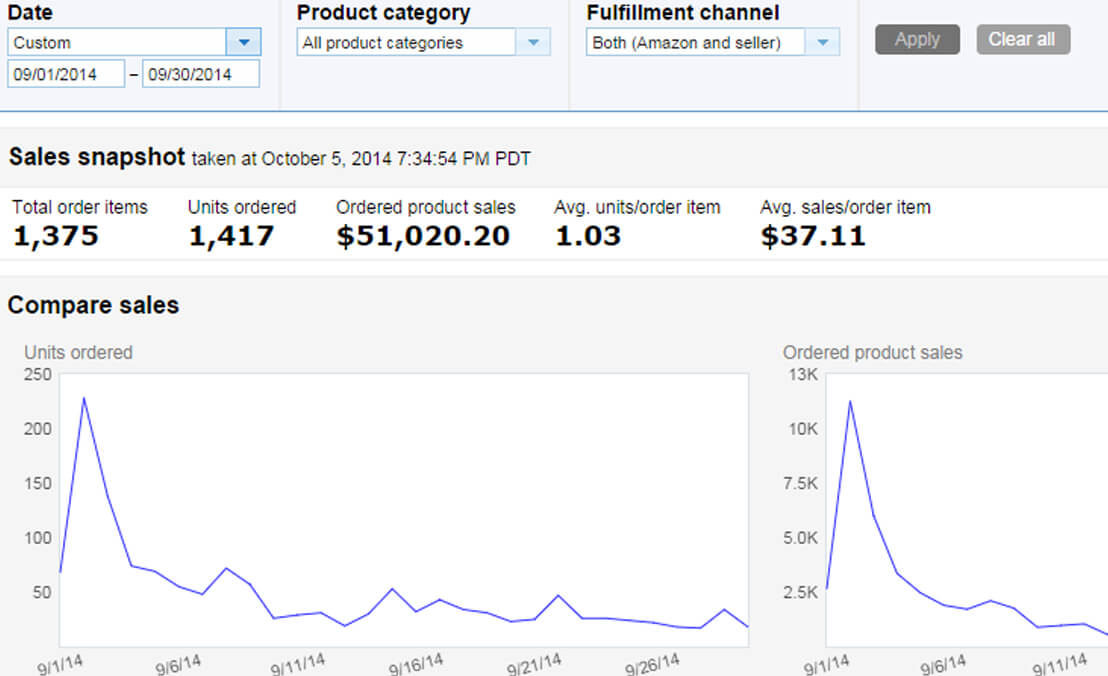Expand the Product category dropdown arrow
The image size is (1108, 676).
534,42
